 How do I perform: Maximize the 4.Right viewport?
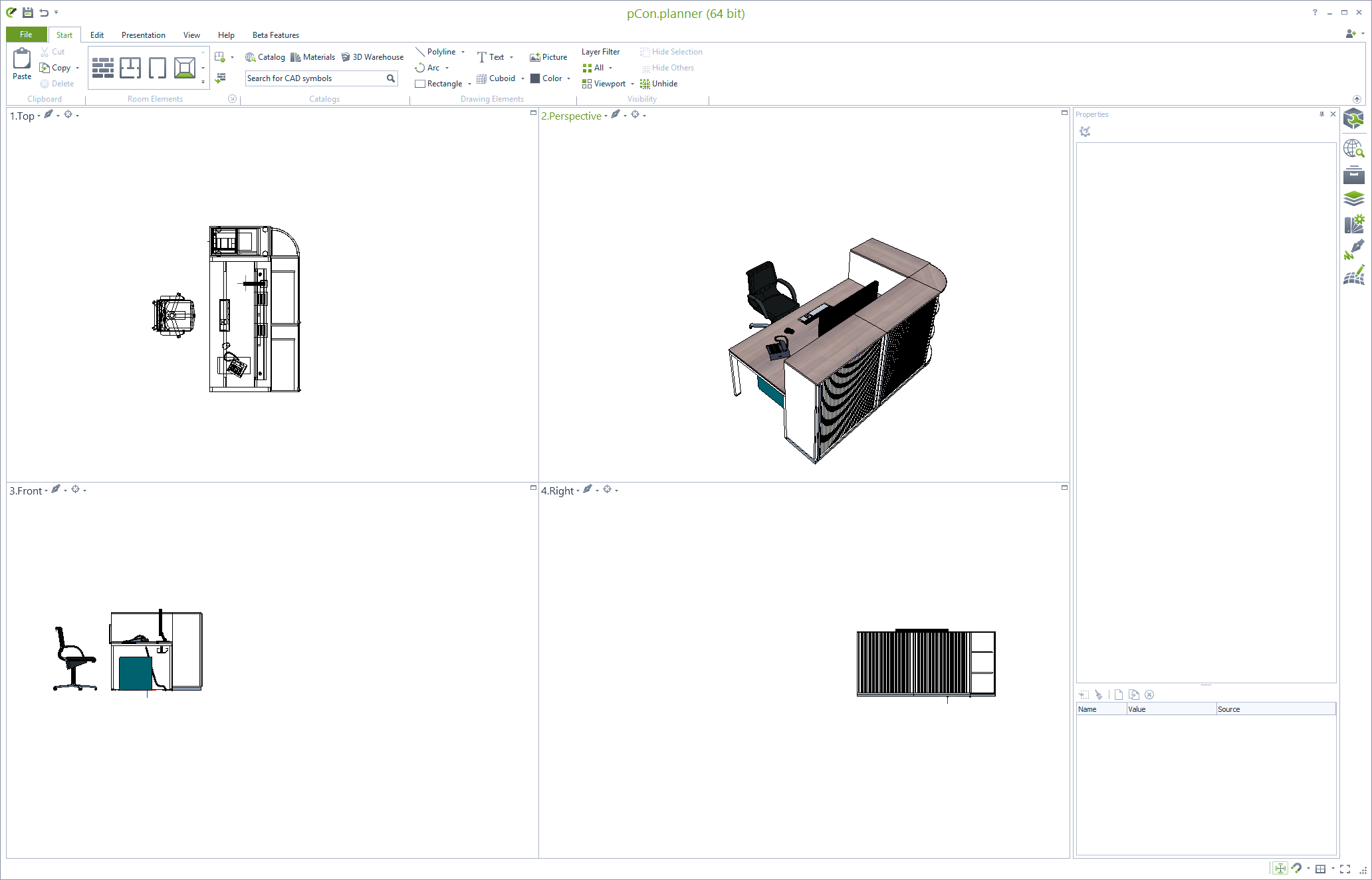pyautogui.click(x=1064, y=488)
